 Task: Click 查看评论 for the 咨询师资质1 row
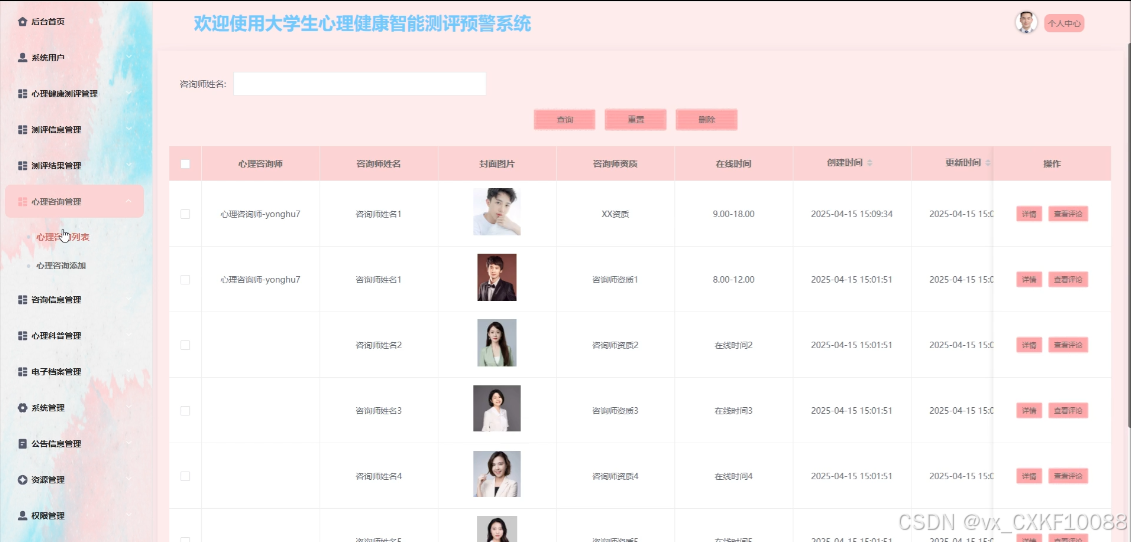tap(1068, 279)
